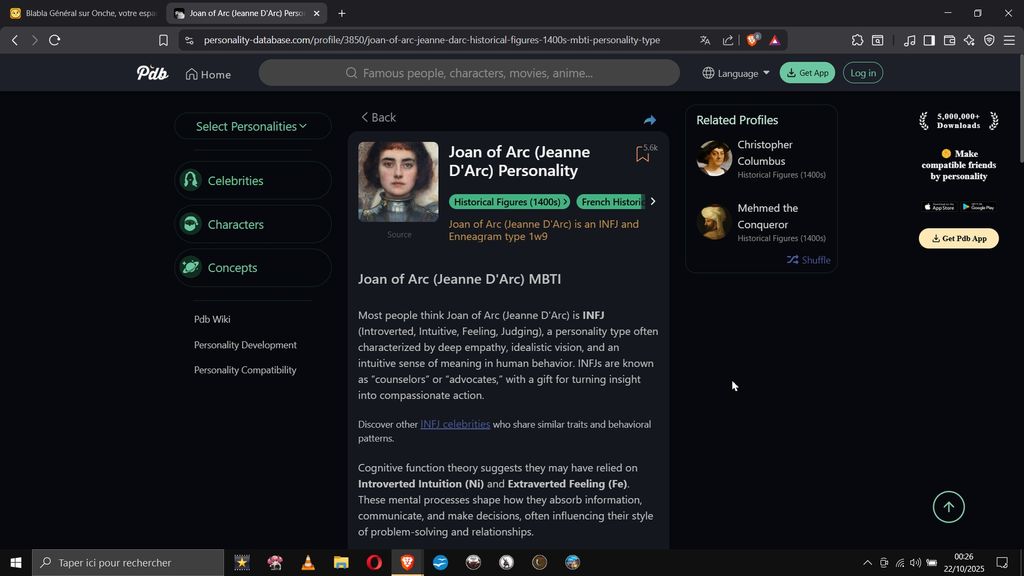Open the Concepts category
The width and height of the screenshot is (1024, 576).
click(253, 268)
